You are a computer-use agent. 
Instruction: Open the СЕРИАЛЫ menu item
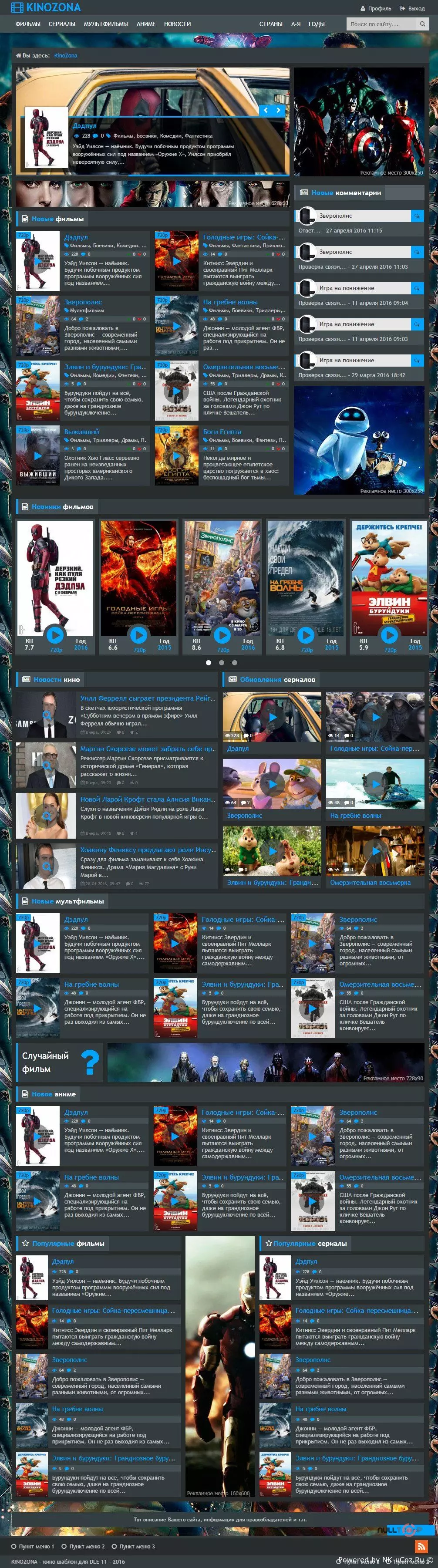point(62,24)
